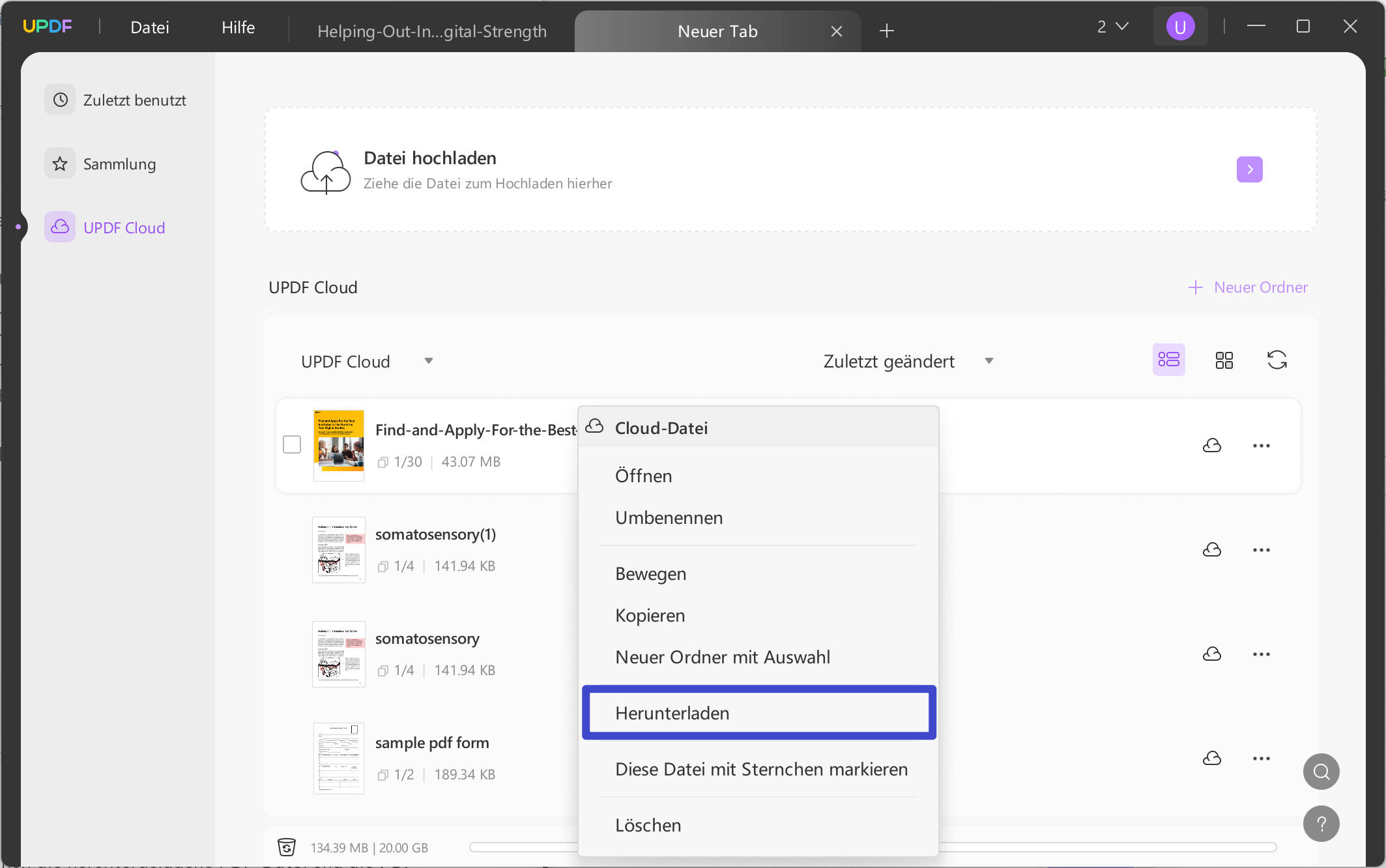
Task: Expand the open windows count dropdown
Action: (x=1112, y=27)
